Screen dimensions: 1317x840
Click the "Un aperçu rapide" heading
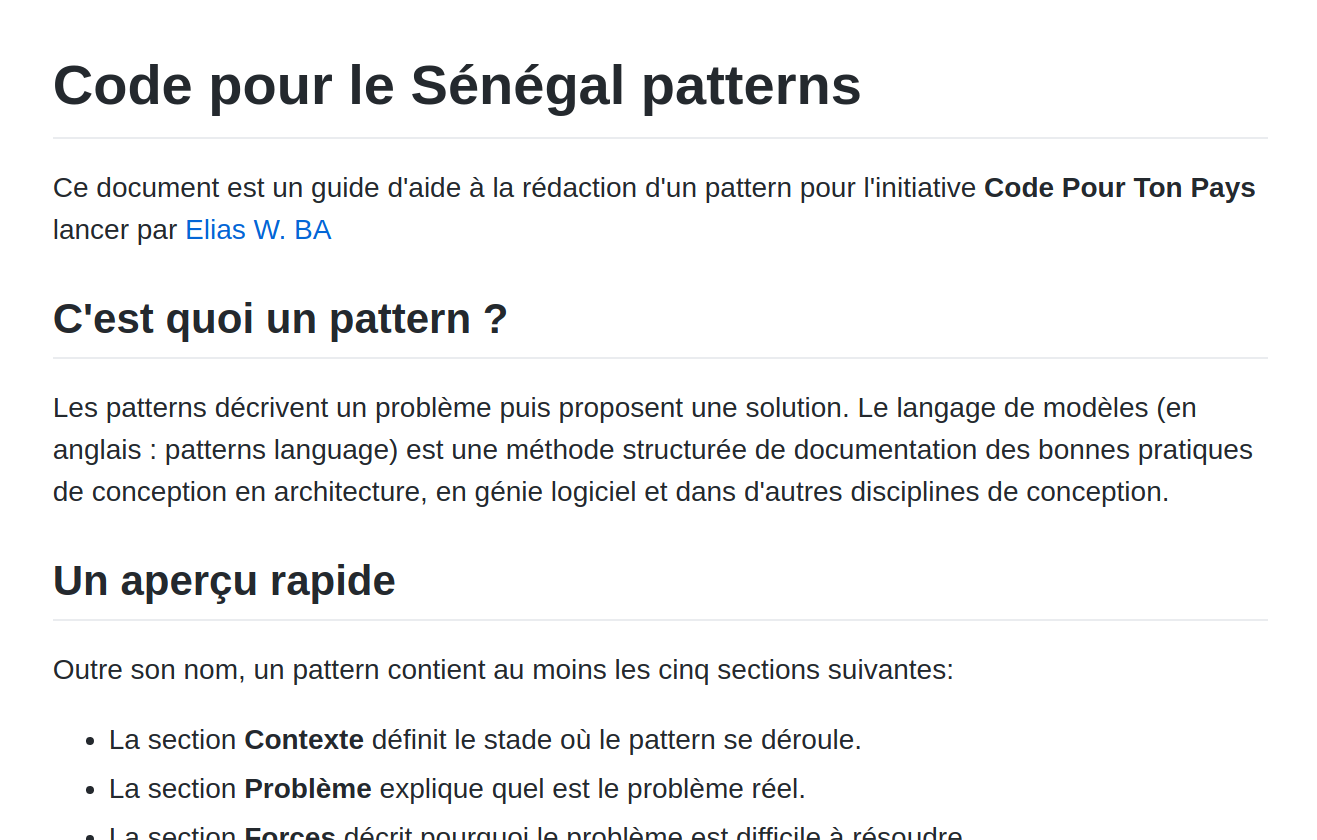coord(224,580)
